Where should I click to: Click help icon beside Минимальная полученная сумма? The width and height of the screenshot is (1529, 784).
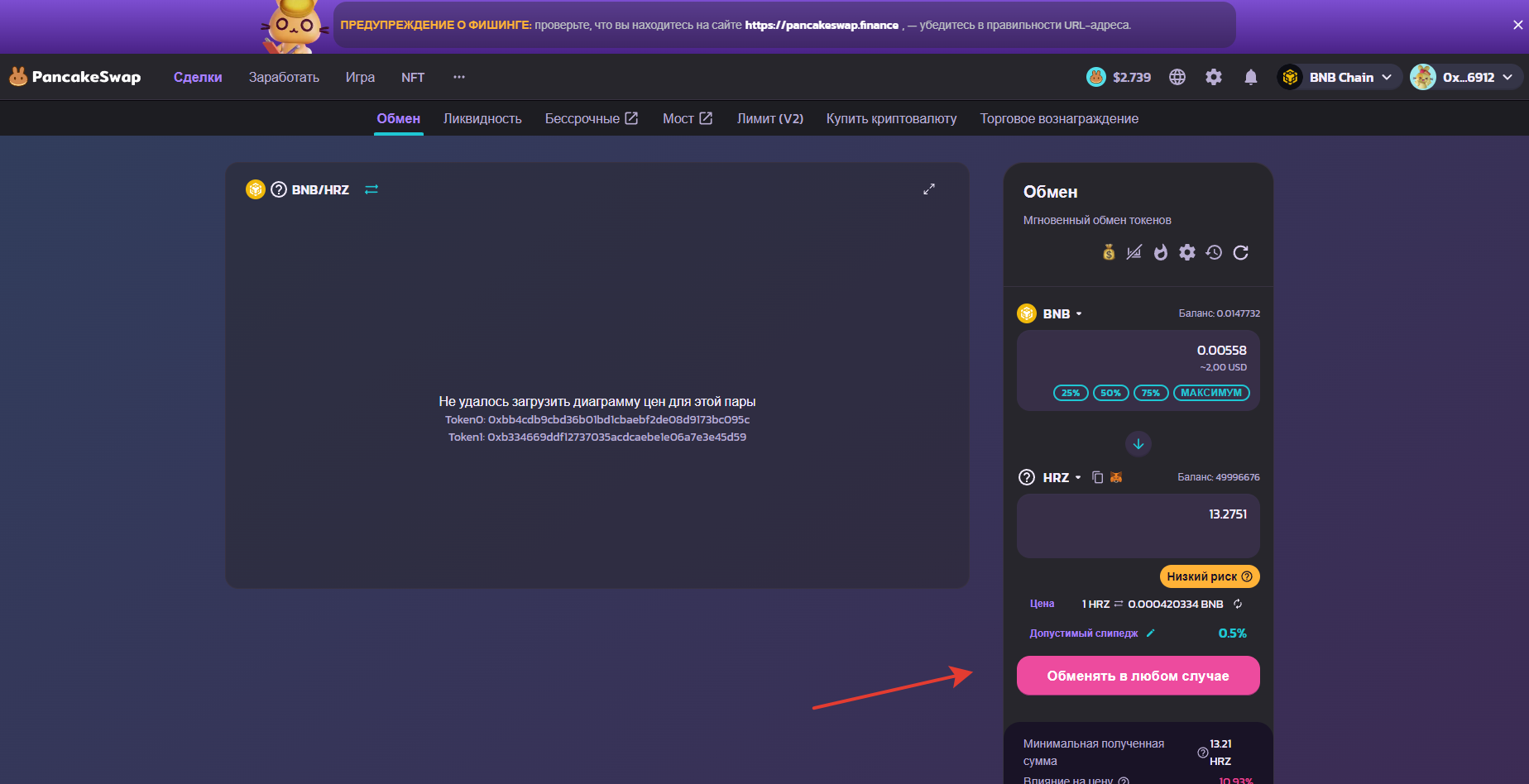(x=1203, y=753)
